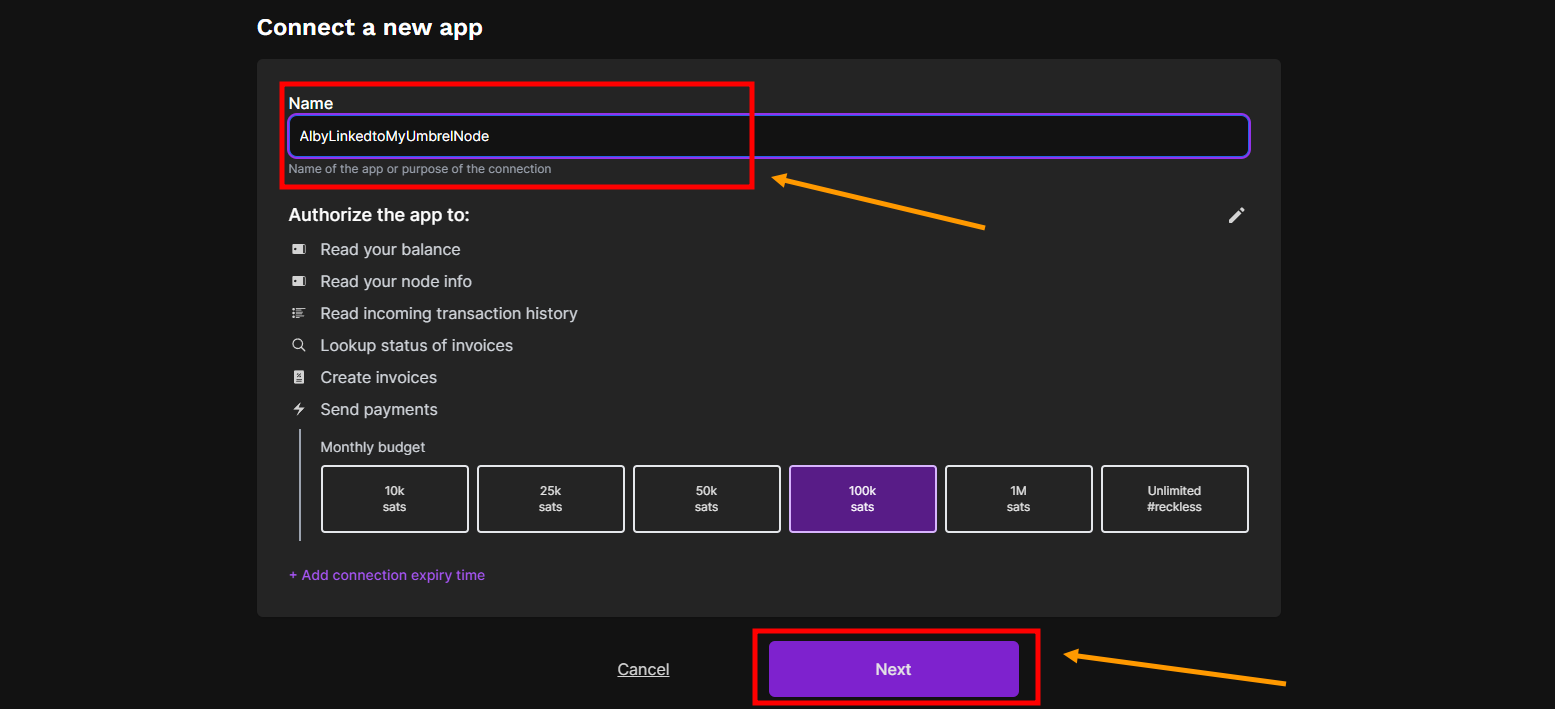Image resolution: width=1555 pixels, height=709 pixels.
Task: Click the Read your node info icon
Action: tap(298, 281)
